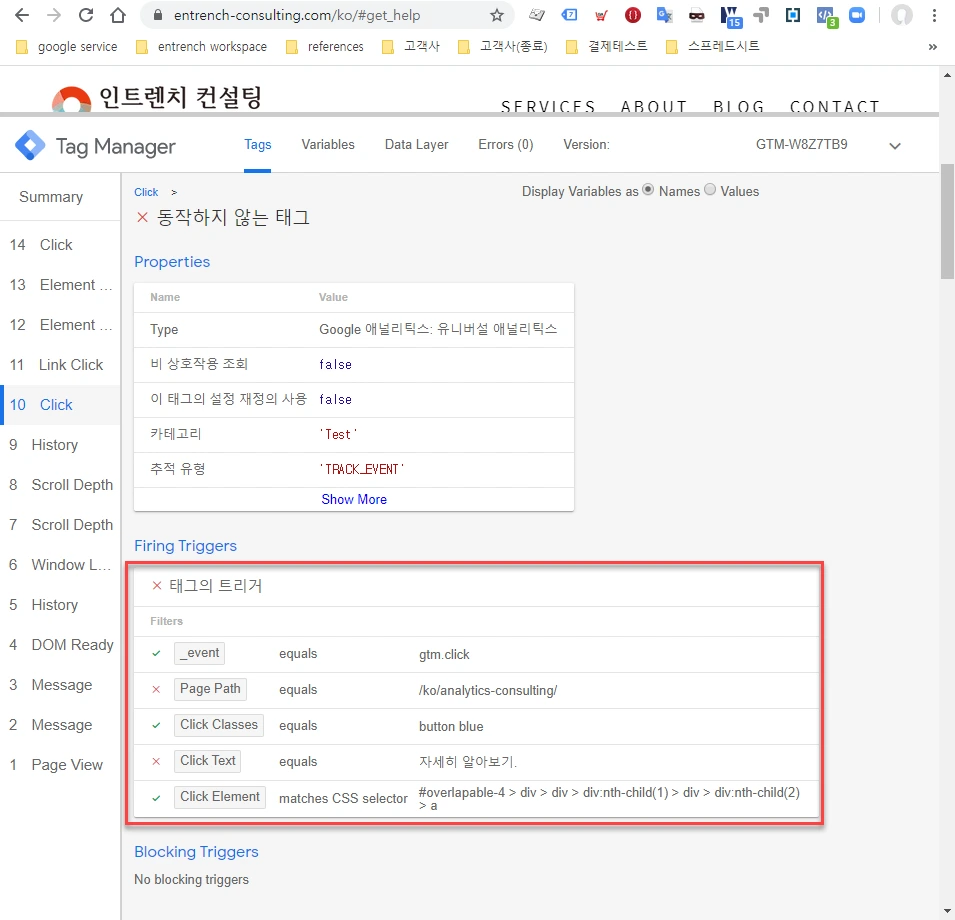Screen dimensions: 955x920
Task: Click the Click Element variable chip
Action: 220,797
